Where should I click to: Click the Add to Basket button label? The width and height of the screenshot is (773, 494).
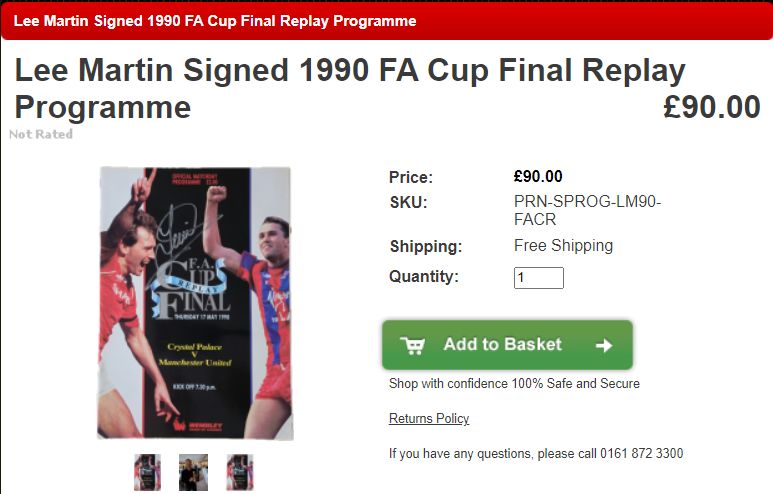[502, 344]
